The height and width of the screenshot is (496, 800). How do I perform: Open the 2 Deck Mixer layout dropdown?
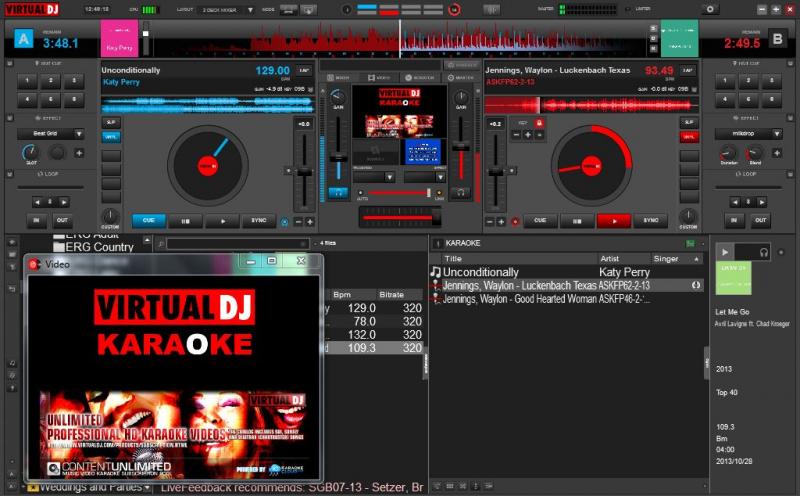coord(250,10)
